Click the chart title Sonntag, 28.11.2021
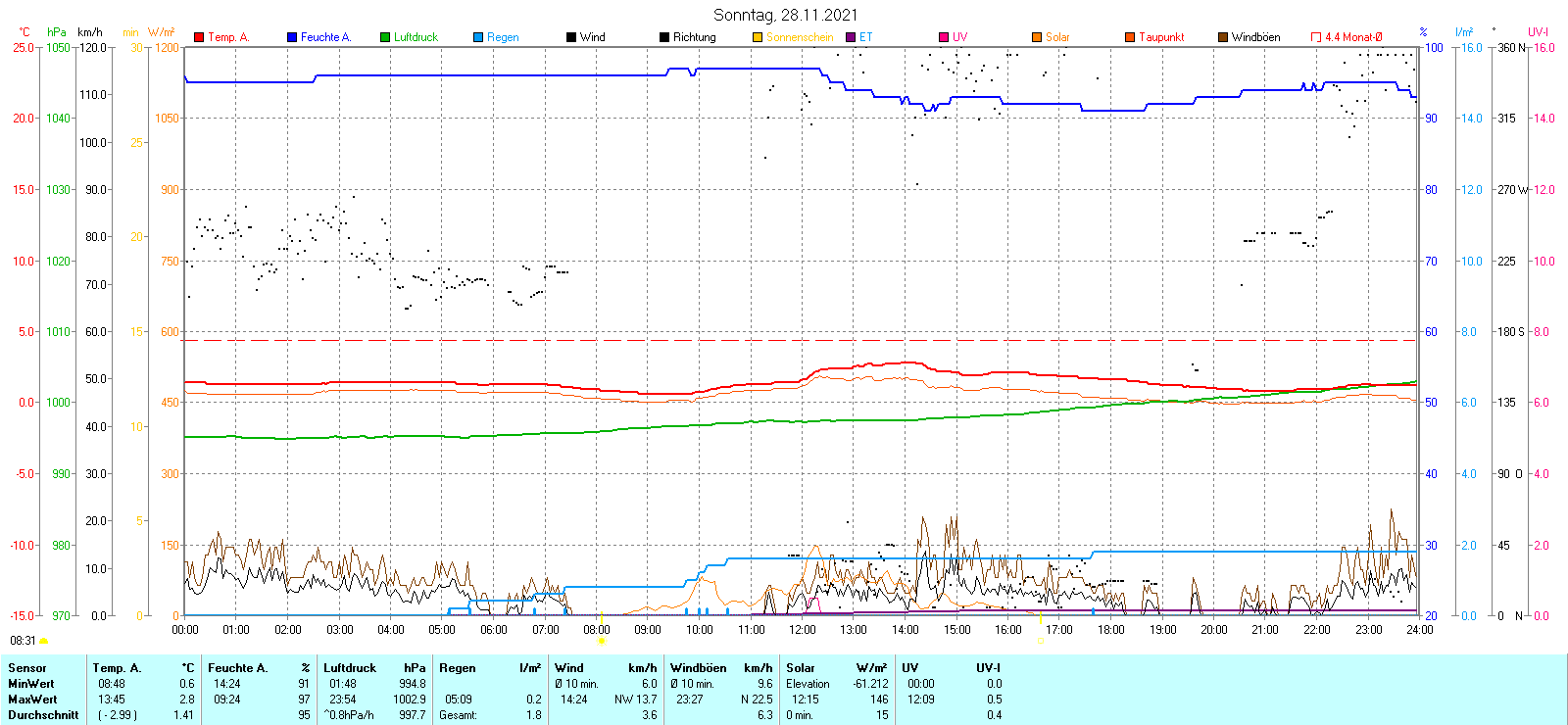1568x725 pixels. pyautogui.click(x=785, y=15)
